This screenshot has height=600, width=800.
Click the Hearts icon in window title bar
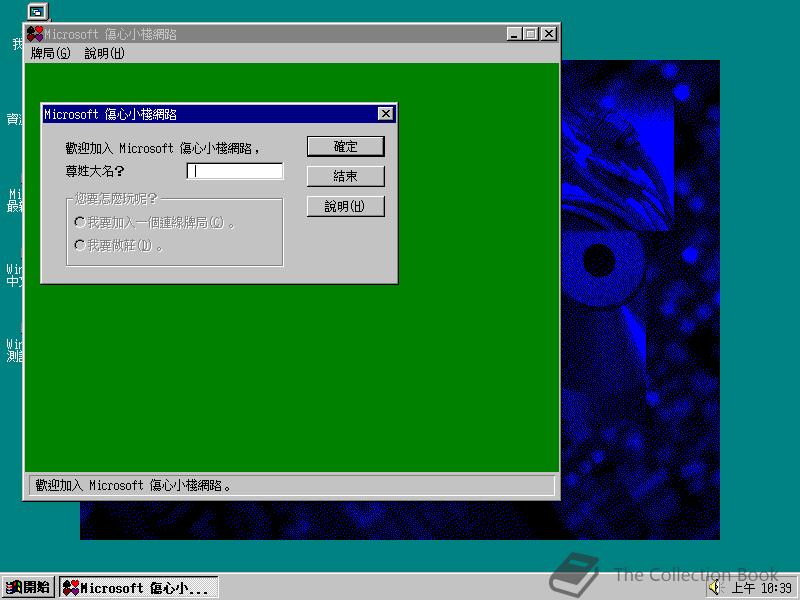(35, 34)
